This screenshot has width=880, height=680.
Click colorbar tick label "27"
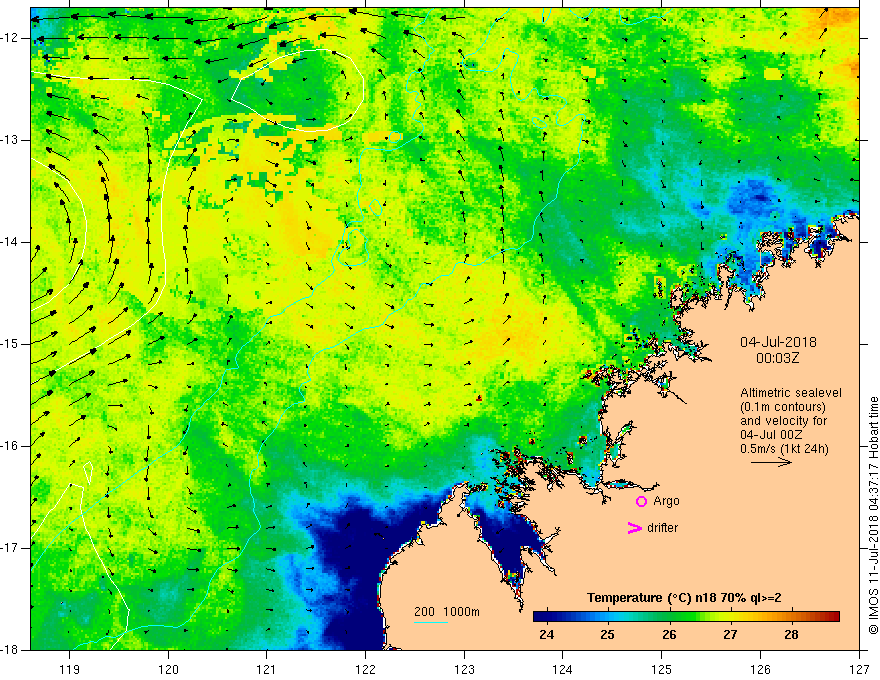click(730, 635)
